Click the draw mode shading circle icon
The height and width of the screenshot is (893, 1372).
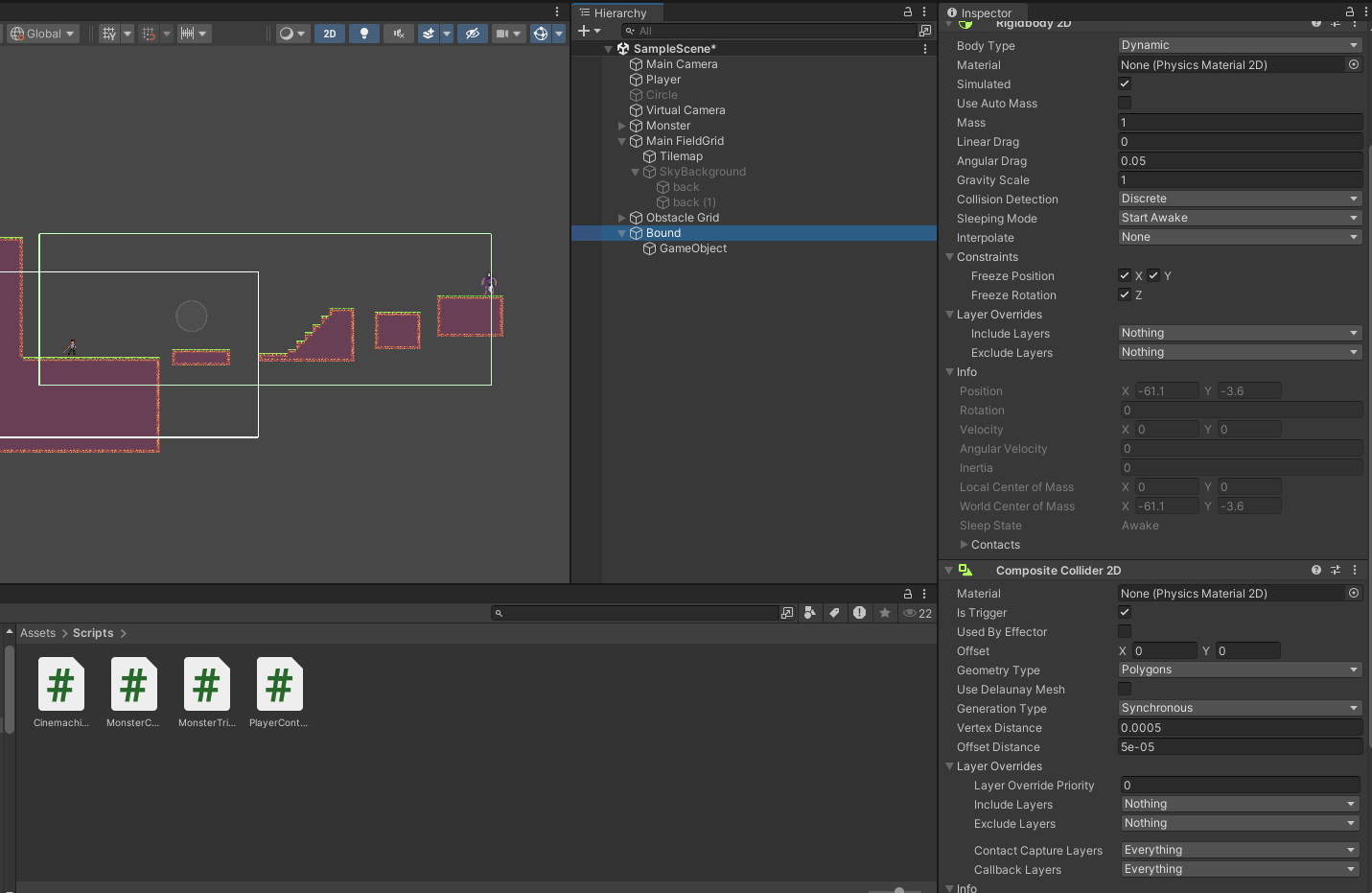click(x=286, y=34)
